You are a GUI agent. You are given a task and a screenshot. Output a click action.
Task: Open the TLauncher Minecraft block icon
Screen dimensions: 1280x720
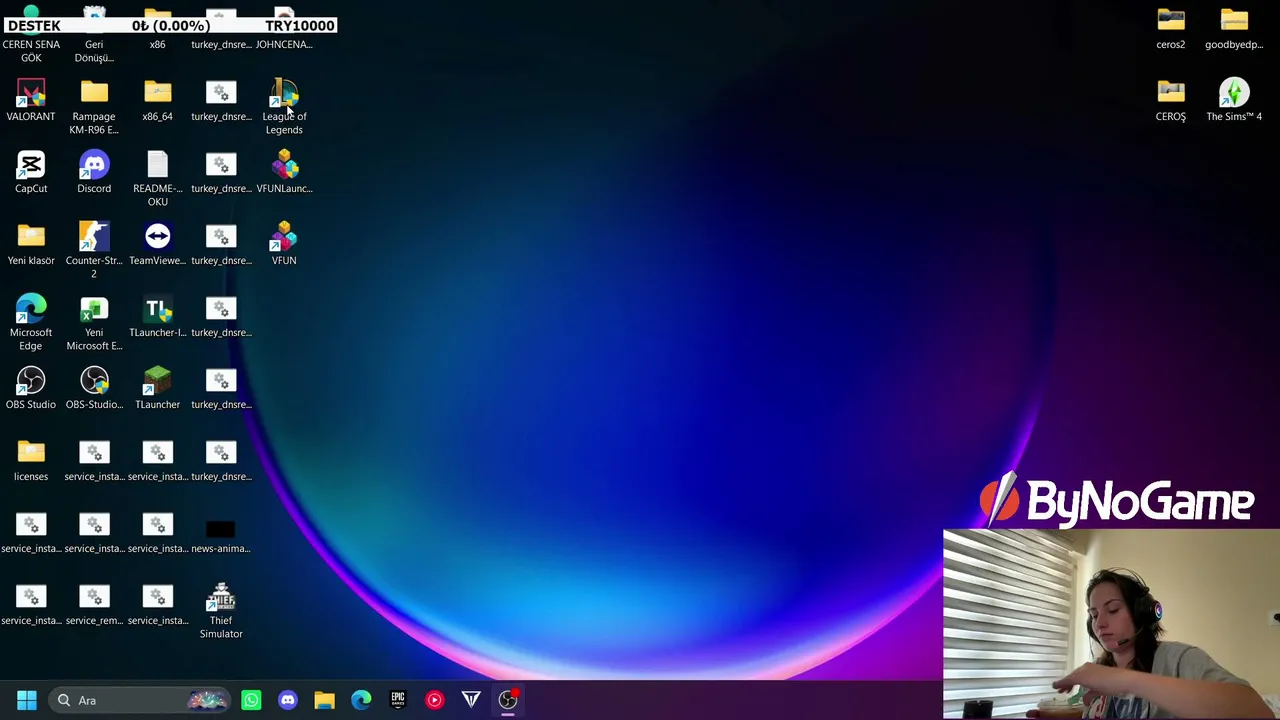tap(157, 389)
